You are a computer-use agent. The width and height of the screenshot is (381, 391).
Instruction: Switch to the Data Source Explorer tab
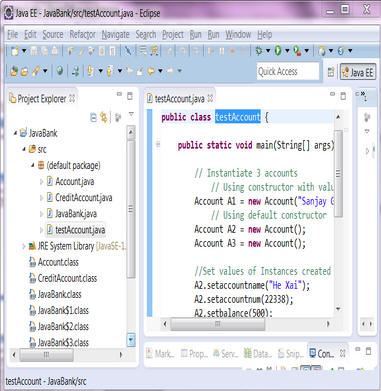pyautogui.click(x=257, y=354)
